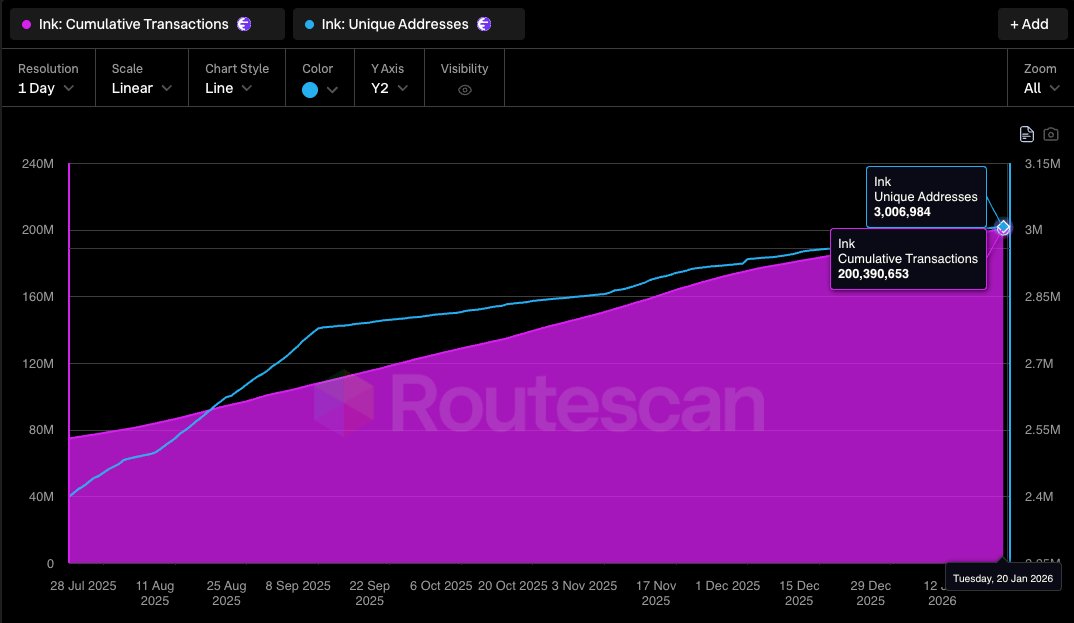The height and width of the screenshot is (623, 1074).
Task: Open the Zoom dropdown currently set to All
Action: click(x=1040, y=88)
